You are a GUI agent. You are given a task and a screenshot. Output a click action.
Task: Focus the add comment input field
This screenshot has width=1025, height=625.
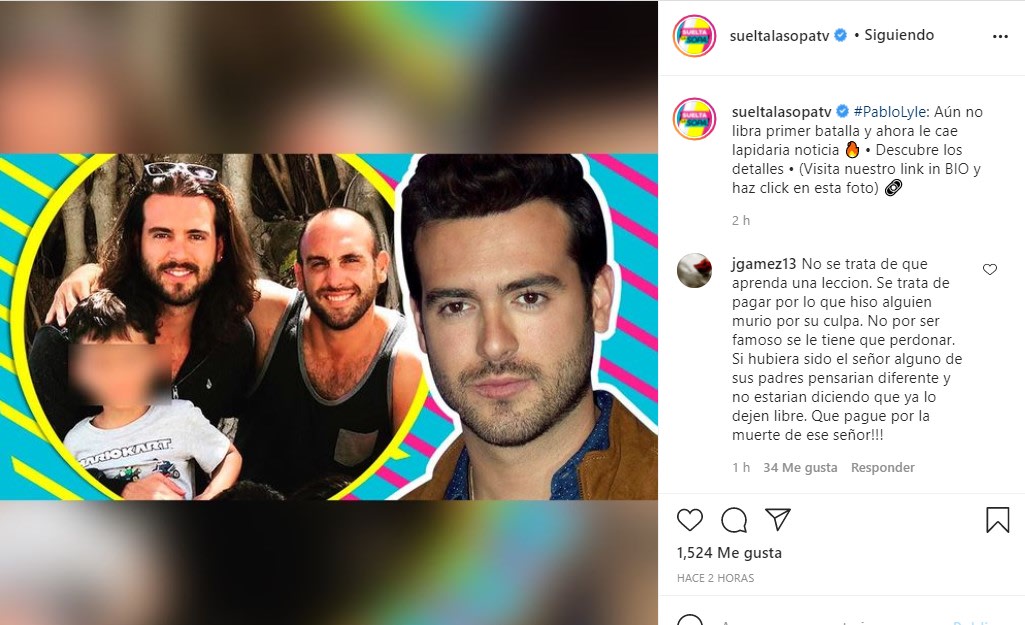pyautogui.click(x=830, y=620)
